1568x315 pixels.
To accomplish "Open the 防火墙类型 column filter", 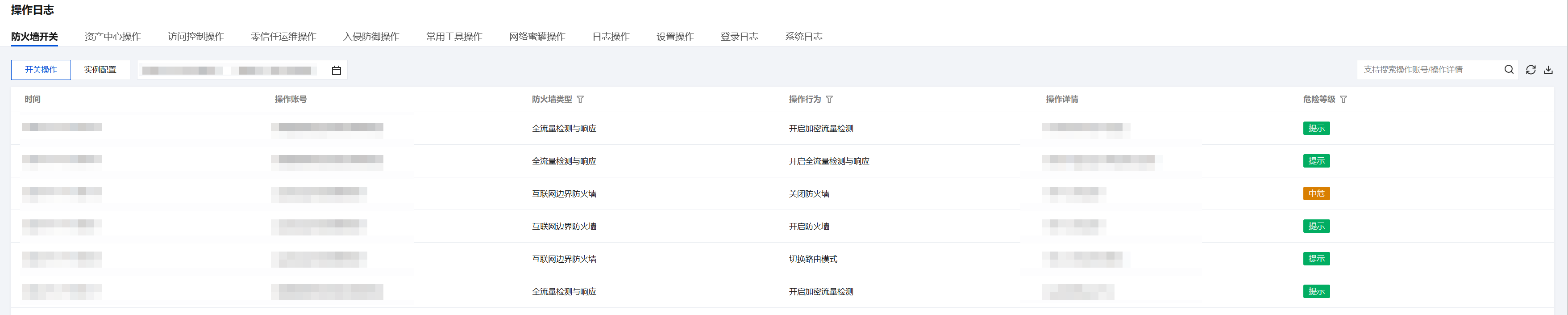I will [x=580, y=99].
